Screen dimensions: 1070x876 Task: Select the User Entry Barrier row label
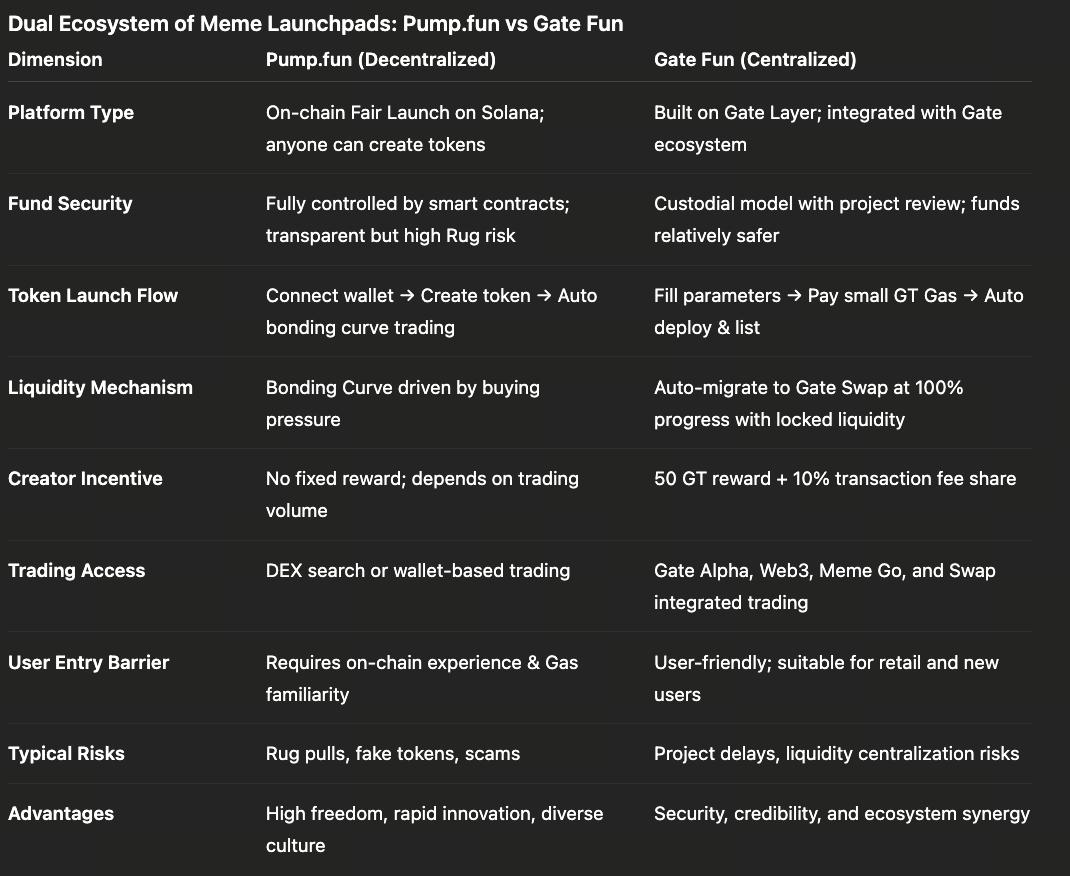tap(88, 663)
